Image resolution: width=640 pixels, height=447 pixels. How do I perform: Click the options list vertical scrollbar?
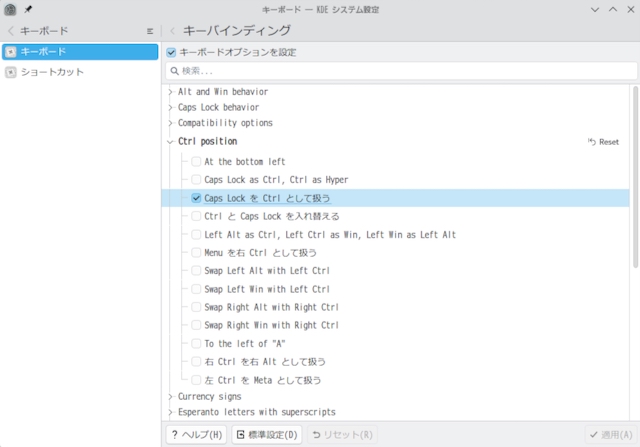tap(635, 180)
